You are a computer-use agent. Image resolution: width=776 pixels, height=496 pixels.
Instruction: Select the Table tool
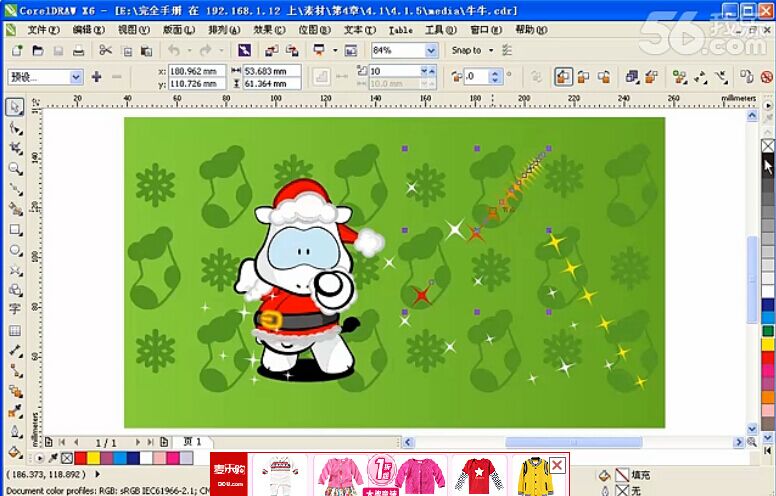[x=15, y=330]
